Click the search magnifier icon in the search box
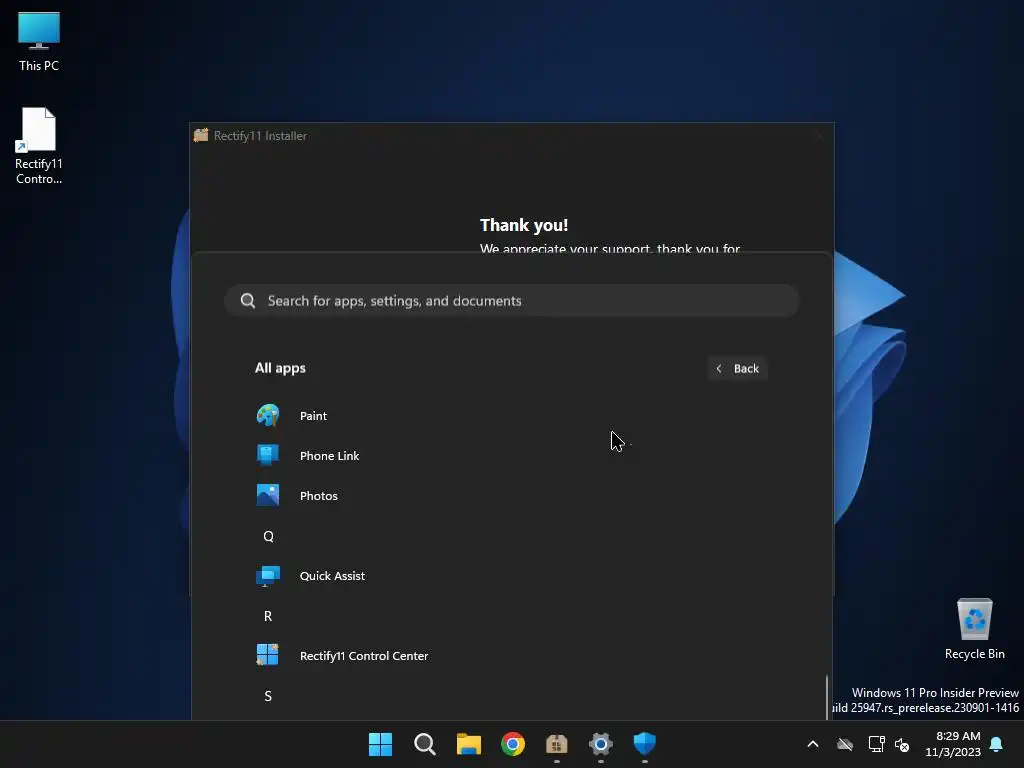Image resolution: width=1024 pixels, height=768 pixels. [248, 300]
